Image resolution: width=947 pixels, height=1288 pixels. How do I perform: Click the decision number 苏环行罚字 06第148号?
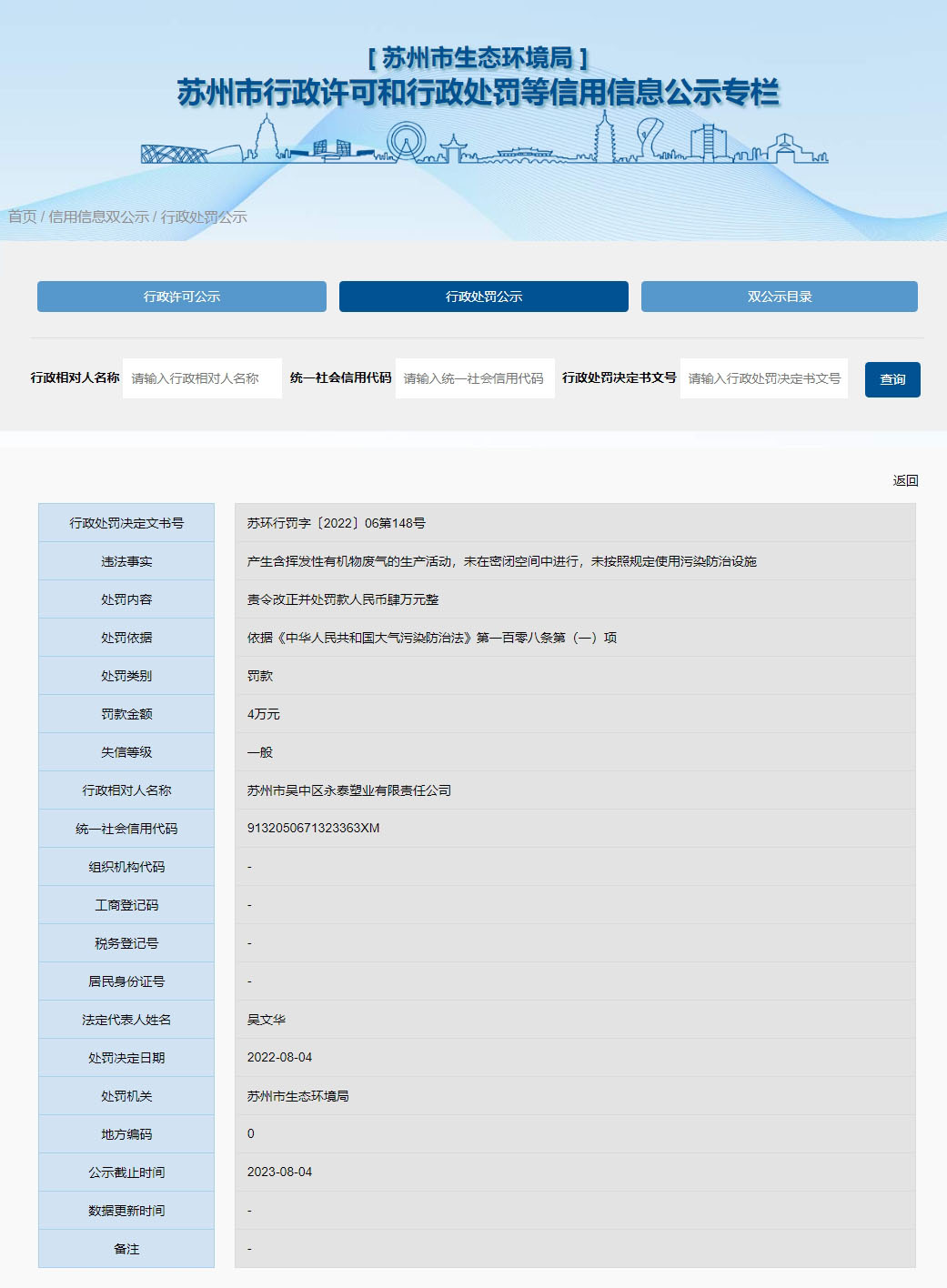pos(336,523)
